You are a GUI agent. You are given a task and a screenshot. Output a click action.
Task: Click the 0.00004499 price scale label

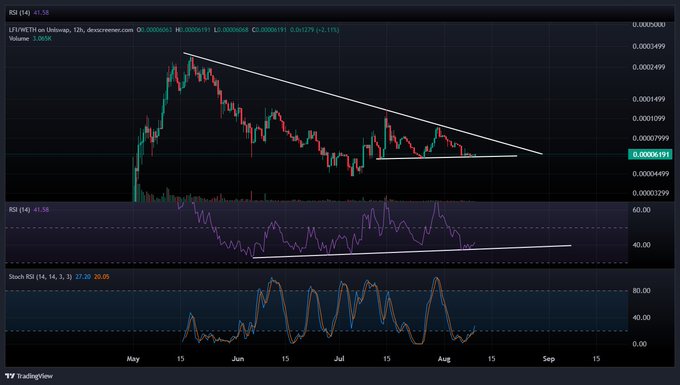click(x=651, y=174)
